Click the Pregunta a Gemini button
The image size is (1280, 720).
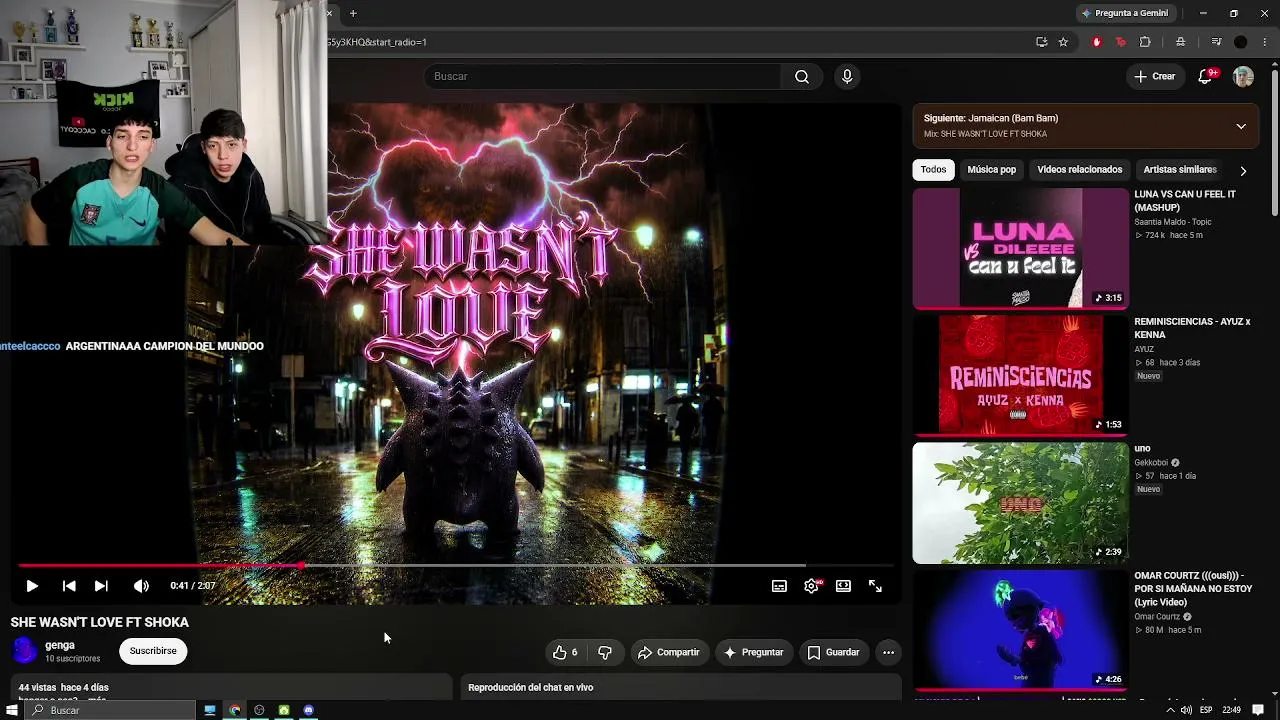pos(1125,13)
